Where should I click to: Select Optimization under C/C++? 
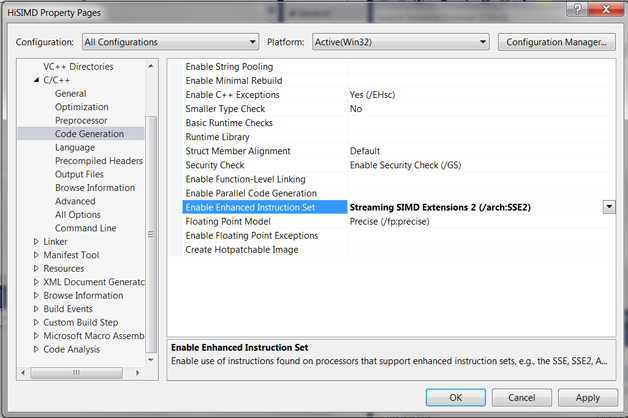[82, 107]
